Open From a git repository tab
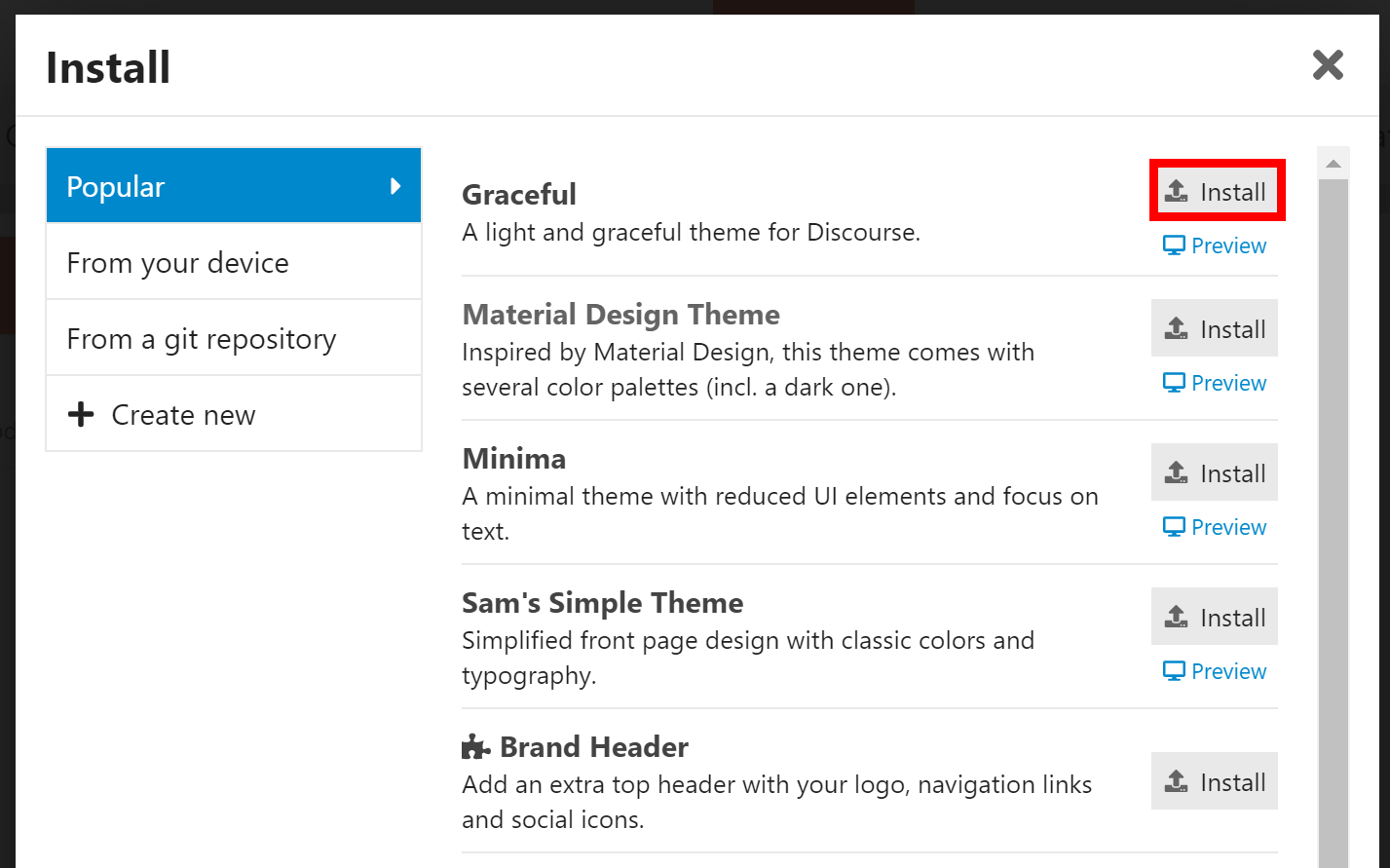The image size is (1390, 868). (233, 338)
